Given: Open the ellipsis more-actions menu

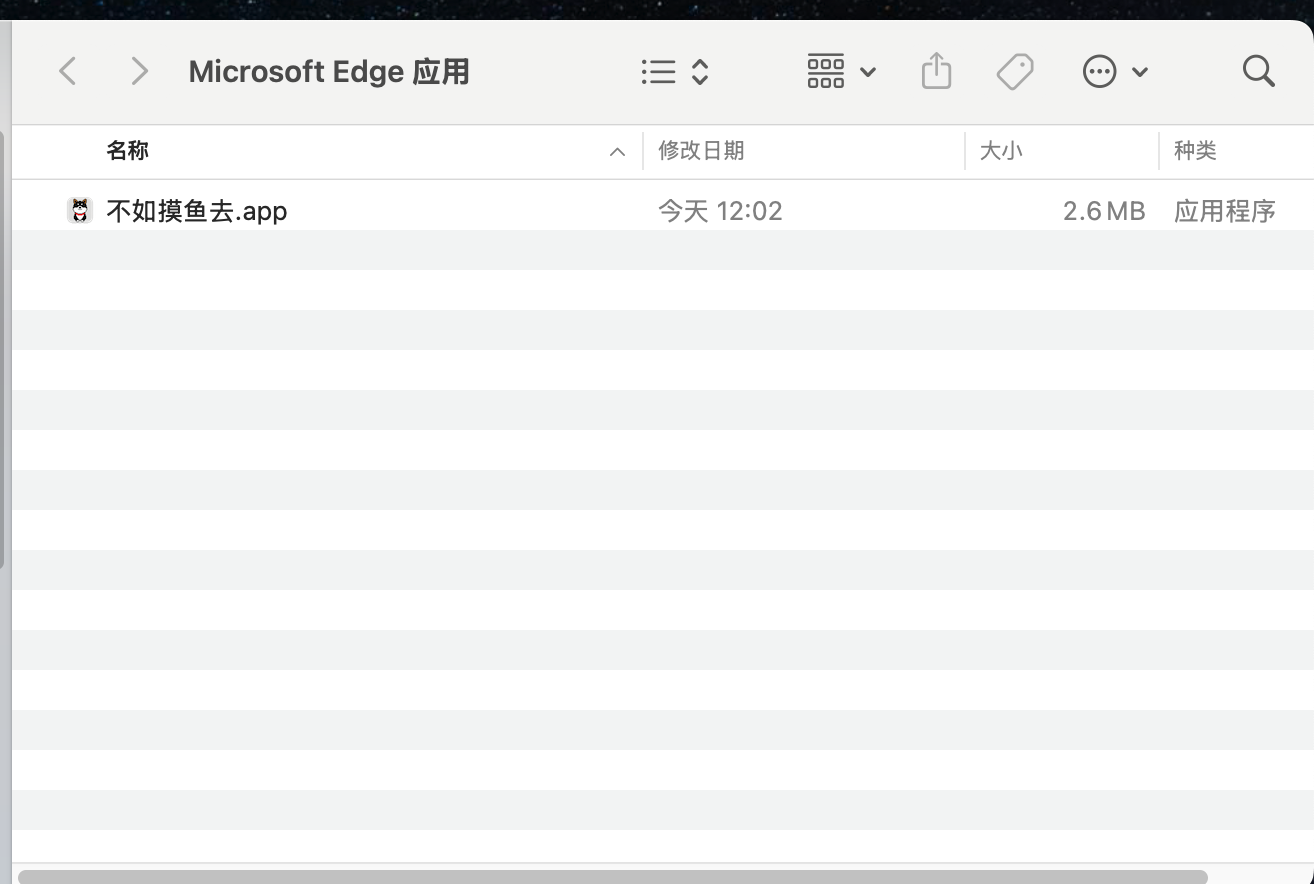Looking at the screenshot, I should pos(1099,71).
